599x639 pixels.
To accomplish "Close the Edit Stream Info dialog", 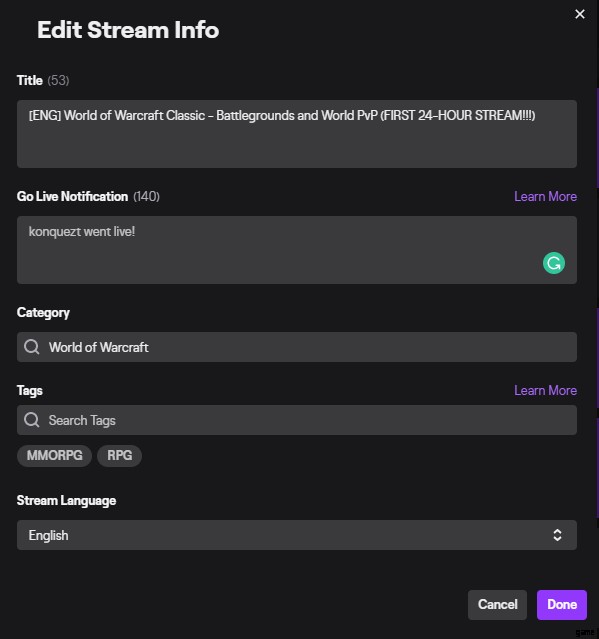I will click(579, 14).
